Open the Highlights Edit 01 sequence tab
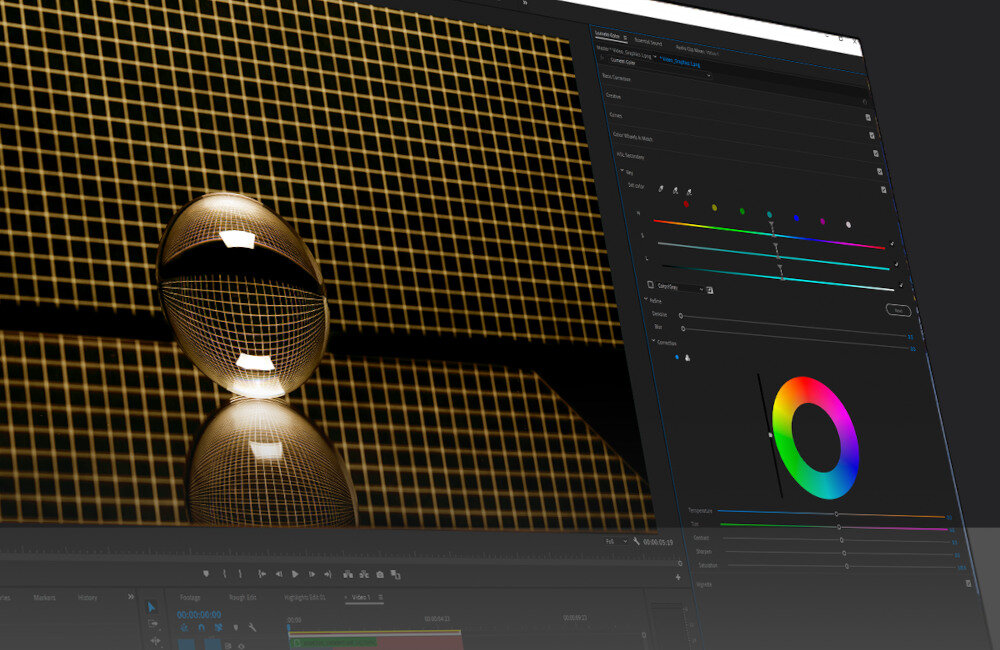1000x650 pixels. pyautogui.click(x=305, y=597)
